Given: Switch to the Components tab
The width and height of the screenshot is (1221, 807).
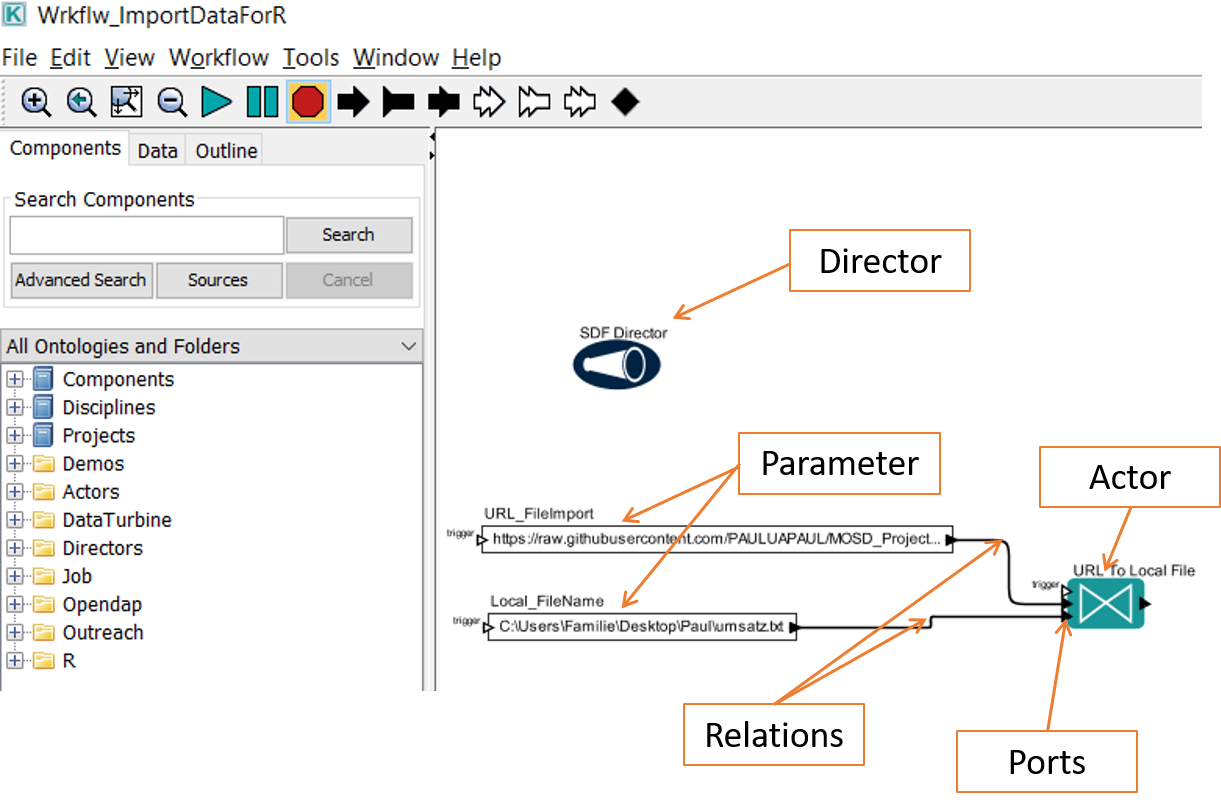Looking at the screenshot, I should coord(65,148).
